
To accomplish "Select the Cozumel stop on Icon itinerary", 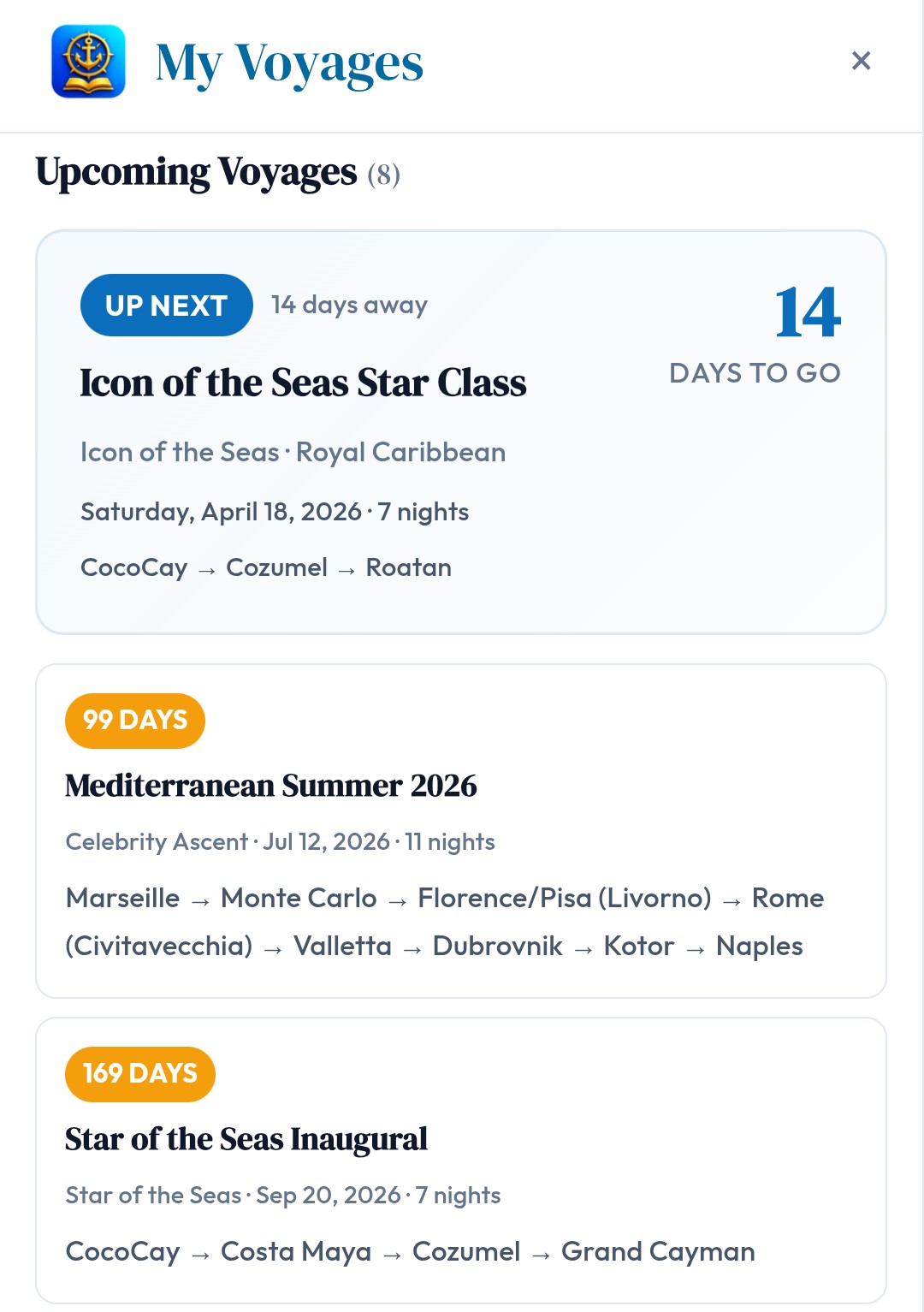I will tap(275, 567).
